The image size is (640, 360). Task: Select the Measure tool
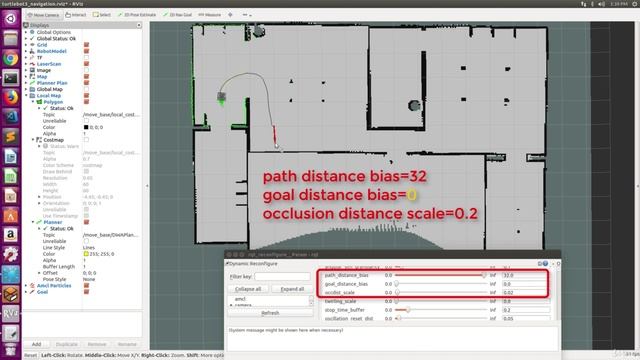(210, 15)
